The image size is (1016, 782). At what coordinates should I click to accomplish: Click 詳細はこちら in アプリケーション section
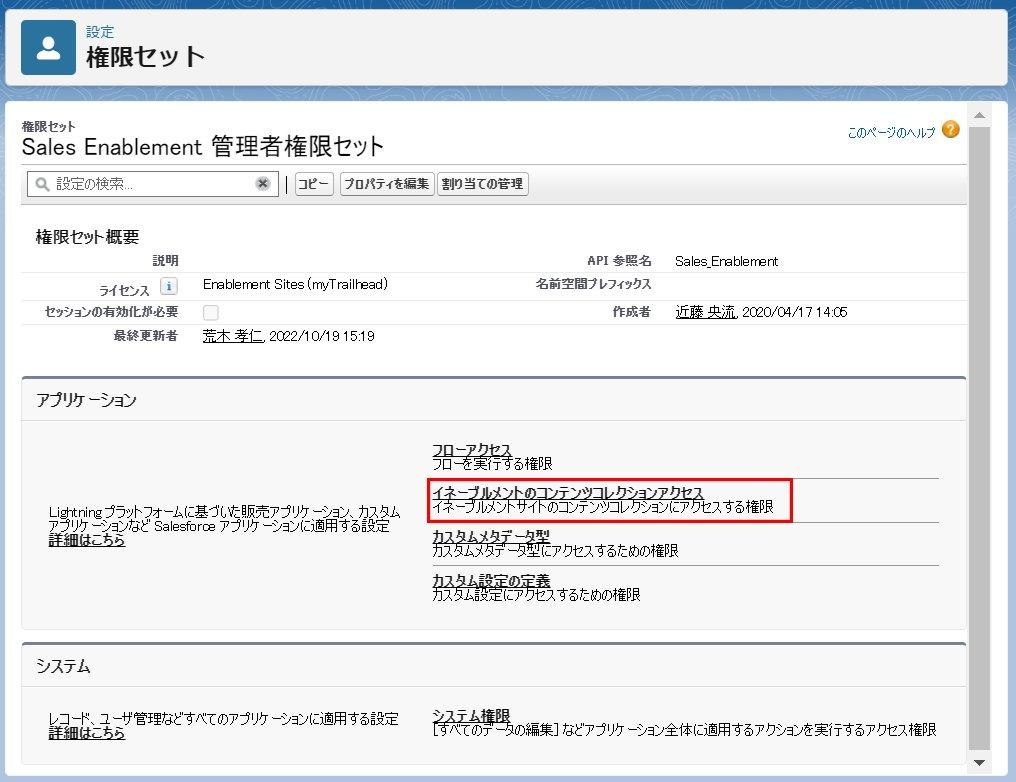pyautogui.click(x=87, y=540)
